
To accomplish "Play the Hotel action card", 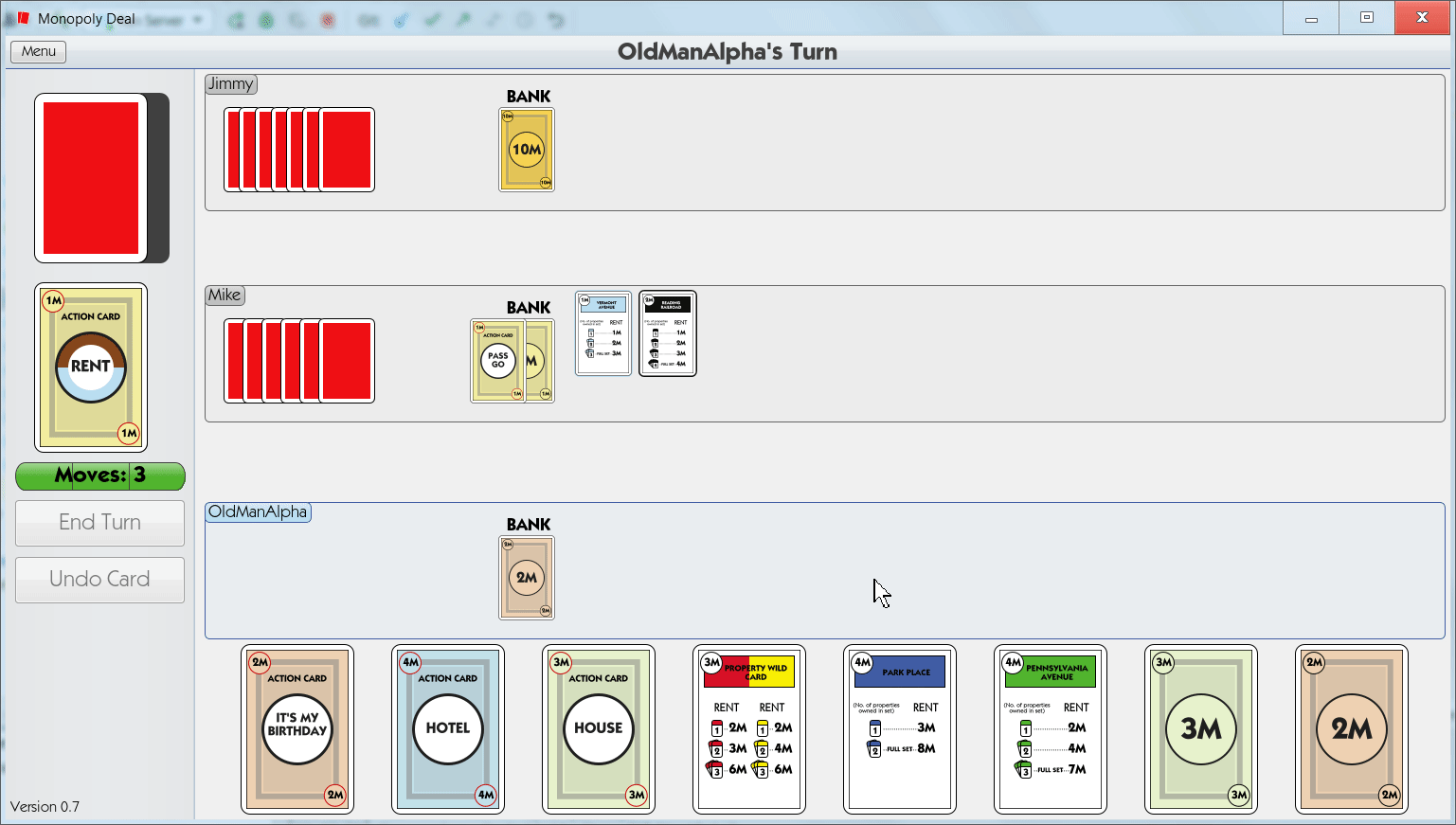I will point(448,729).
